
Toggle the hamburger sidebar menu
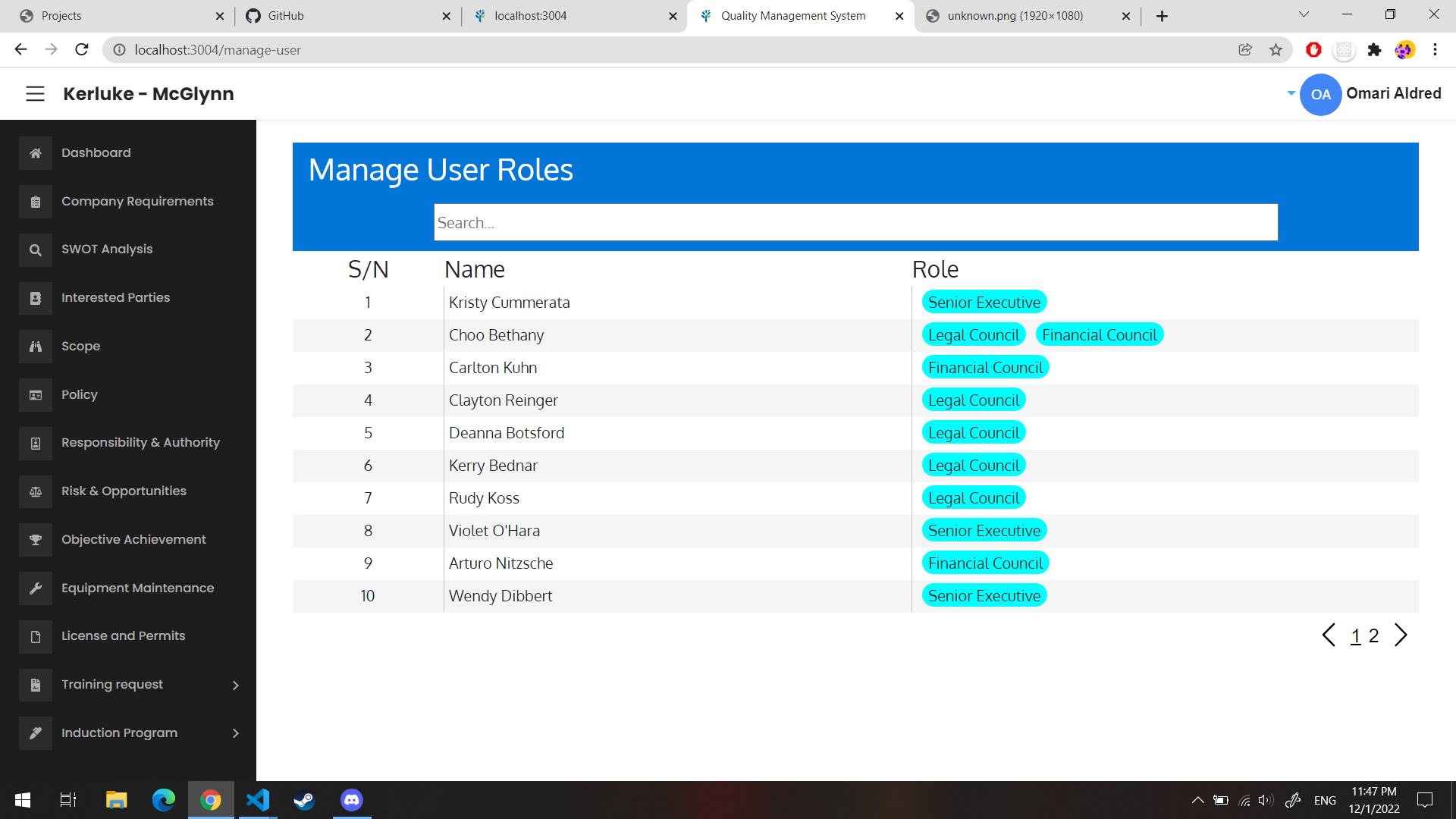35,94
